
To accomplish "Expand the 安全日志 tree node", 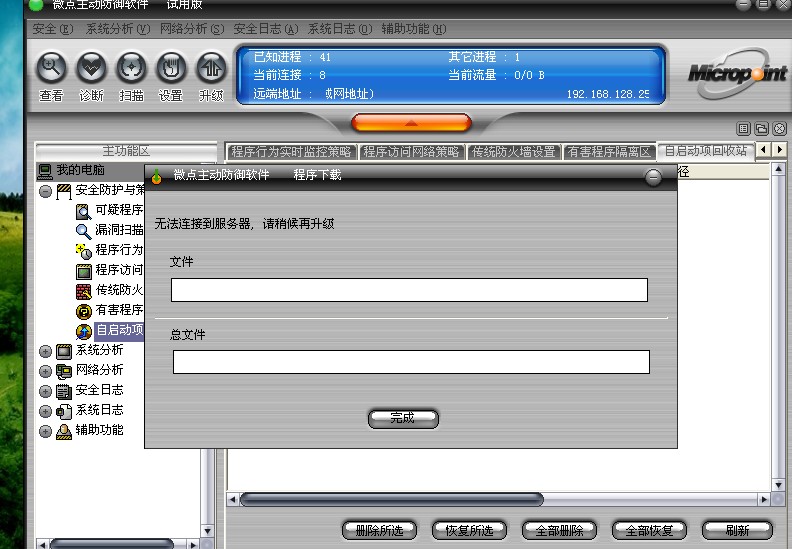I will 45,391.
